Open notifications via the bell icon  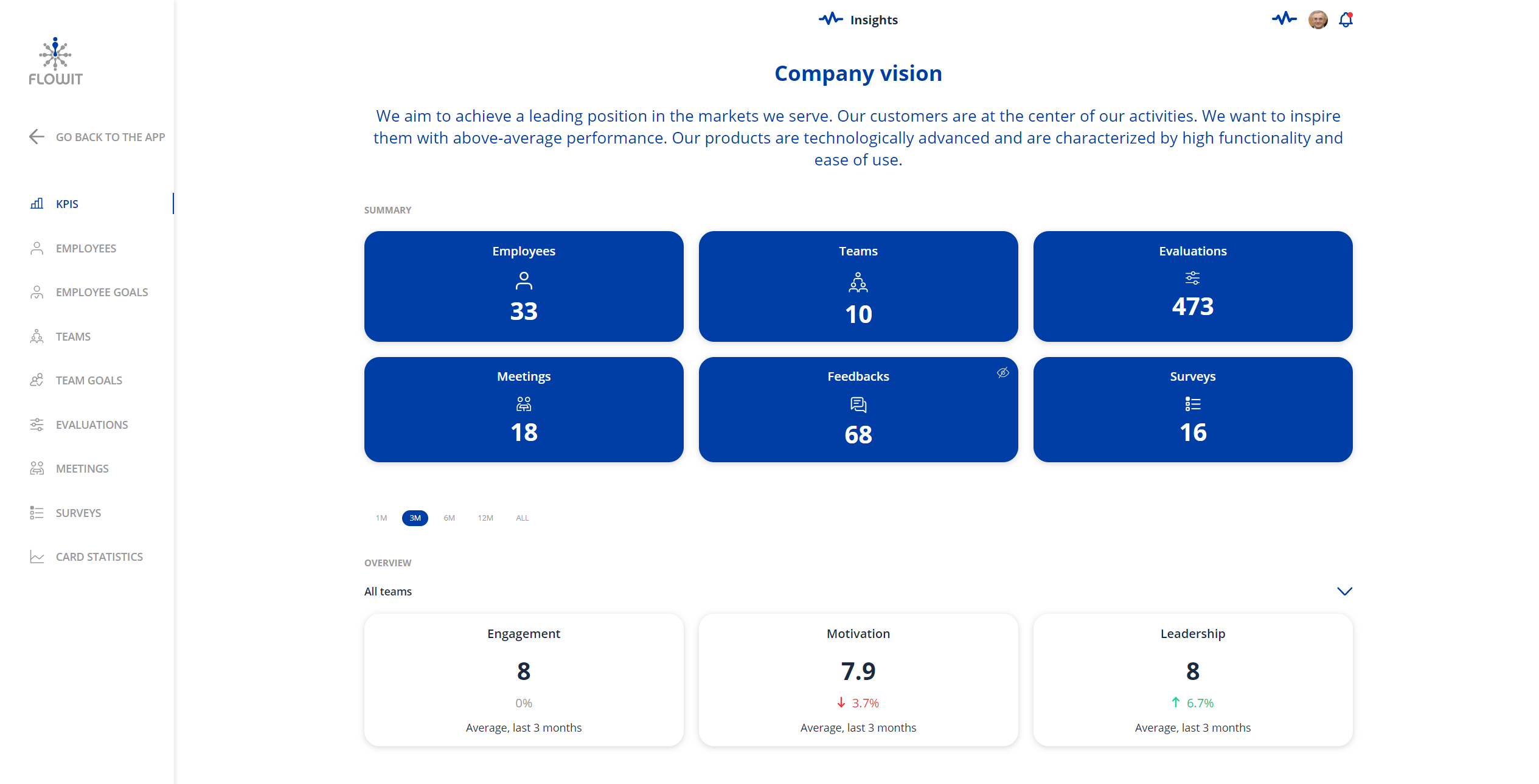pos(1345,19)
